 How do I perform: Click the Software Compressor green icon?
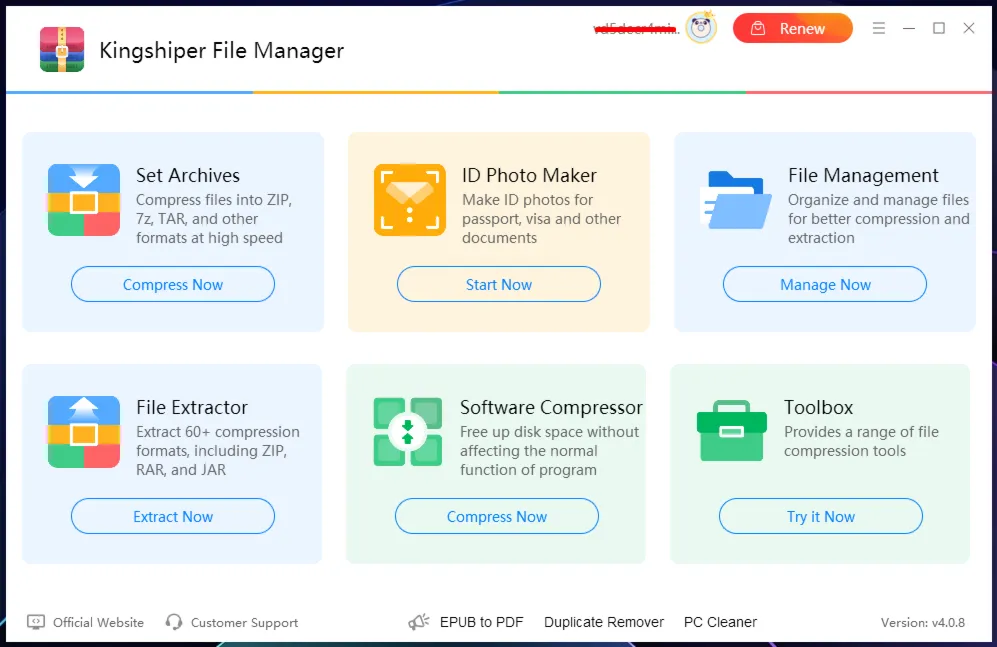[x=408, y=432]
